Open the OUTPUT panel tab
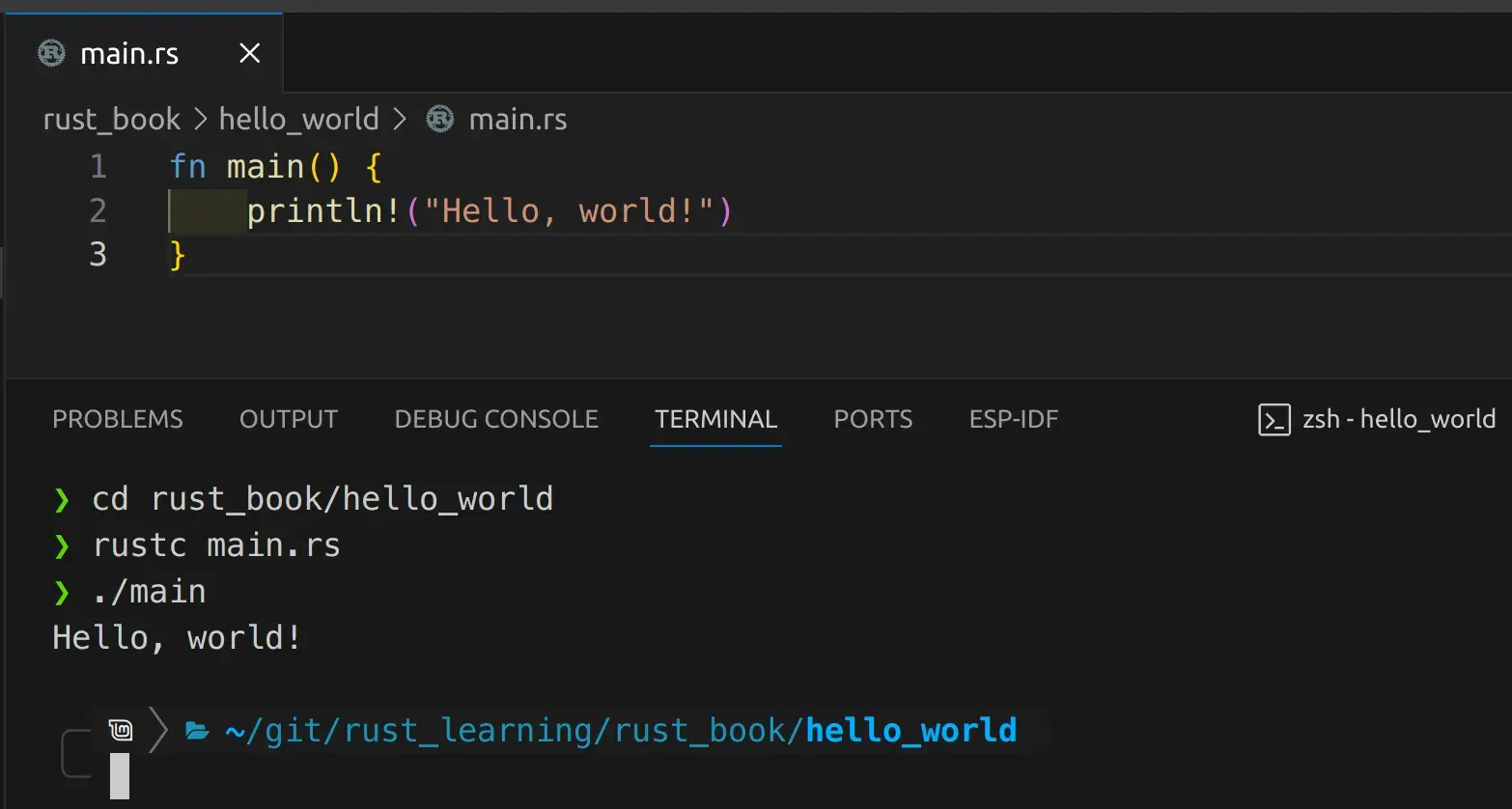 (x=289, y=419)
